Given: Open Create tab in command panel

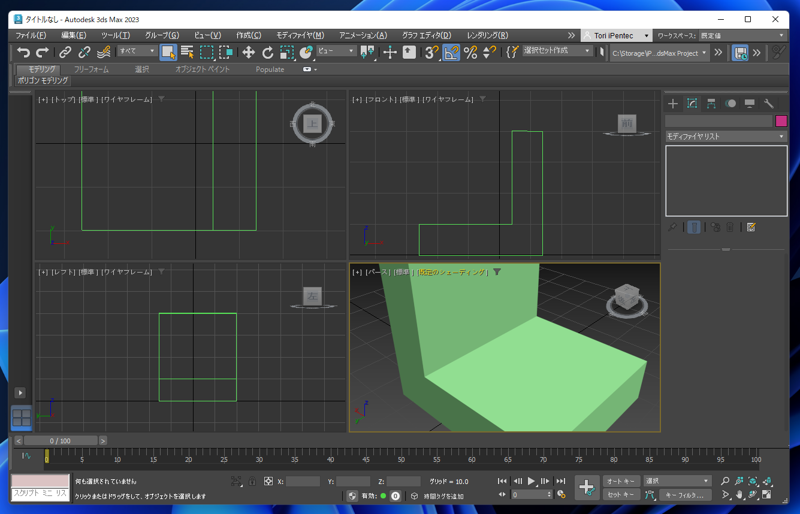Looking at the screenshot, I should pyautogui.click(x=673, y=104).
